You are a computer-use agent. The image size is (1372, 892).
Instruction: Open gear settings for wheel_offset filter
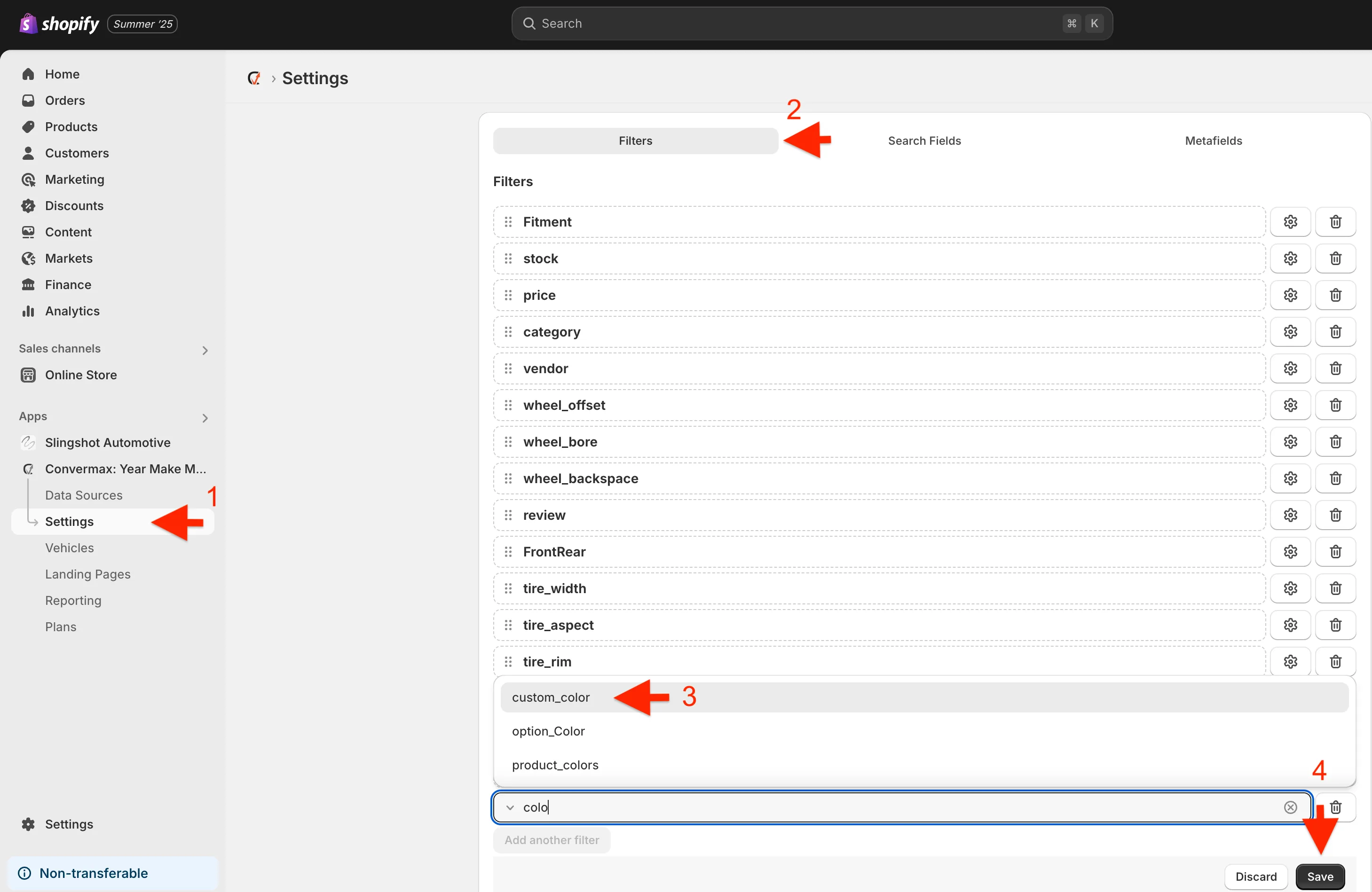tap(1290, 405)
